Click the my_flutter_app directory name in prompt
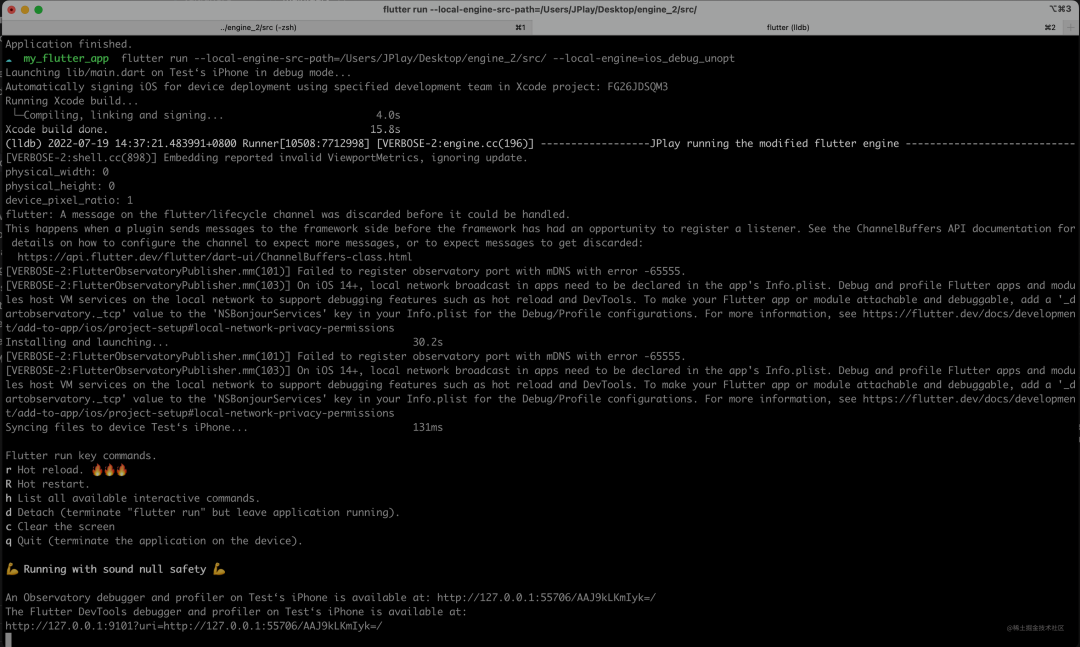 pos(66,59)
